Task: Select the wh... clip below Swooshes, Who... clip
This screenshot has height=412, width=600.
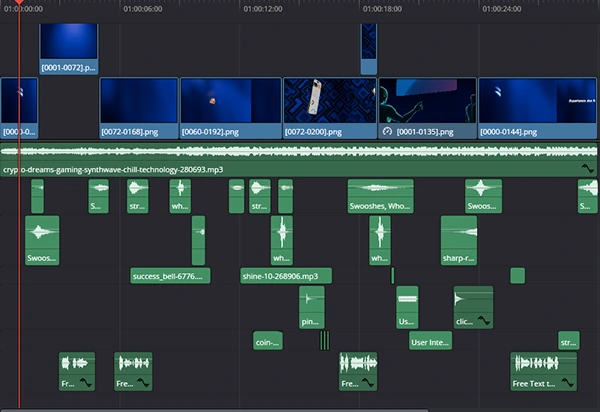Action: 380,240
